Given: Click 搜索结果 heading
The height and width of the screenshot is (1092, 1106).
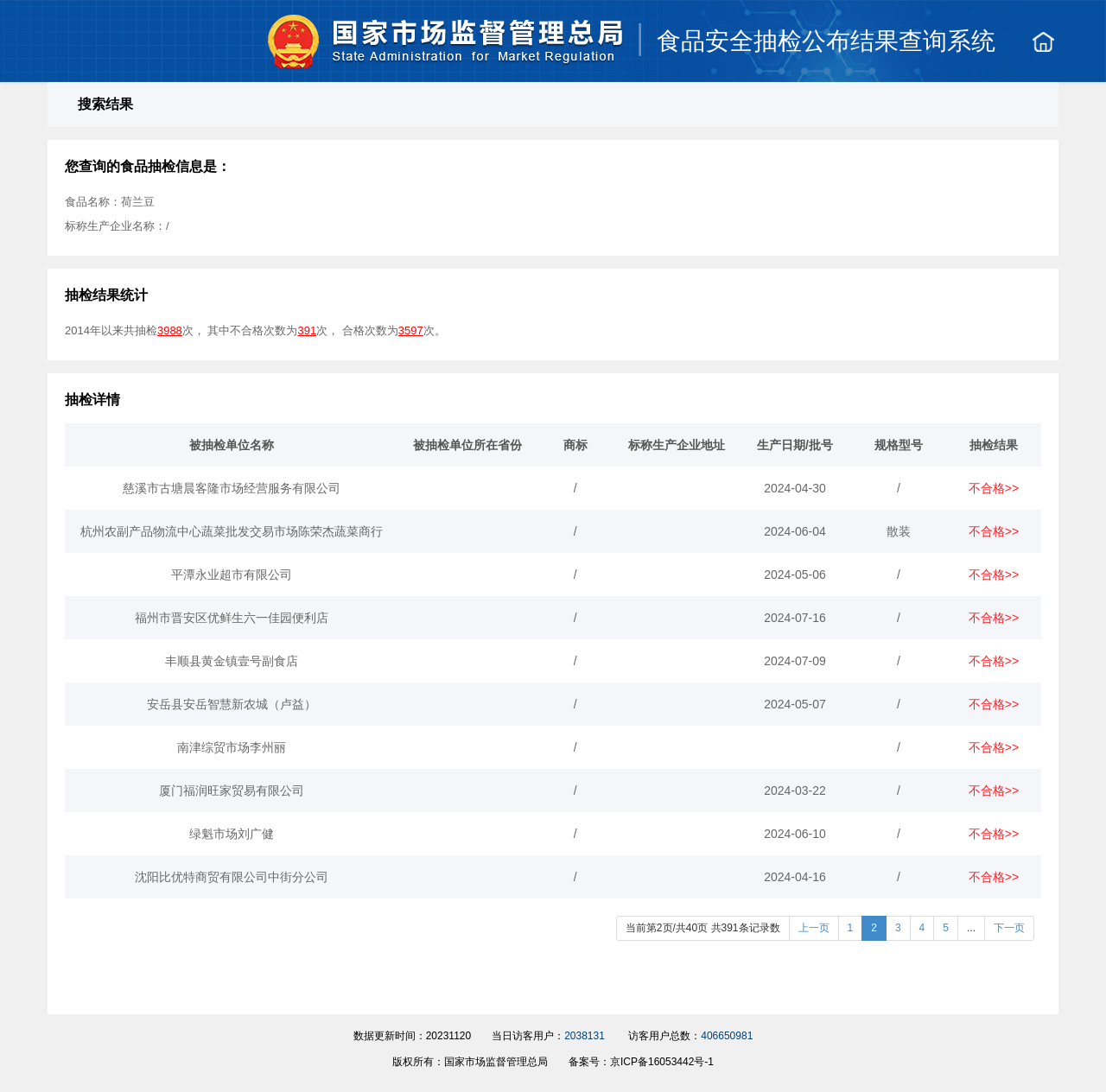Looking at the screenshot, I should 105,105.
